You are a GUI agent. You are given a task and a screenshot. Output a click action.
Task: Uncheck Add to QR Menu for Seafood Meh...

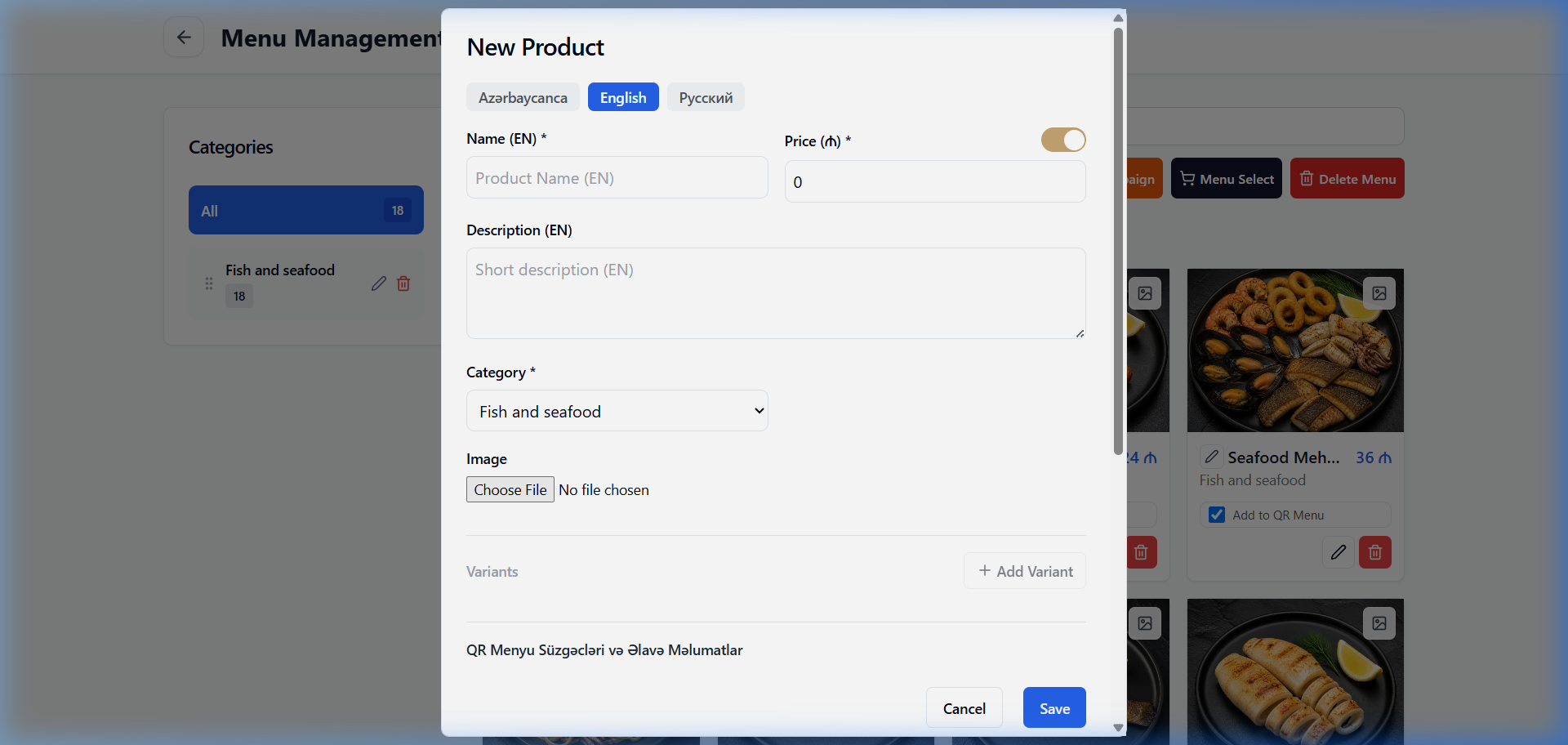pos(1217,515)
